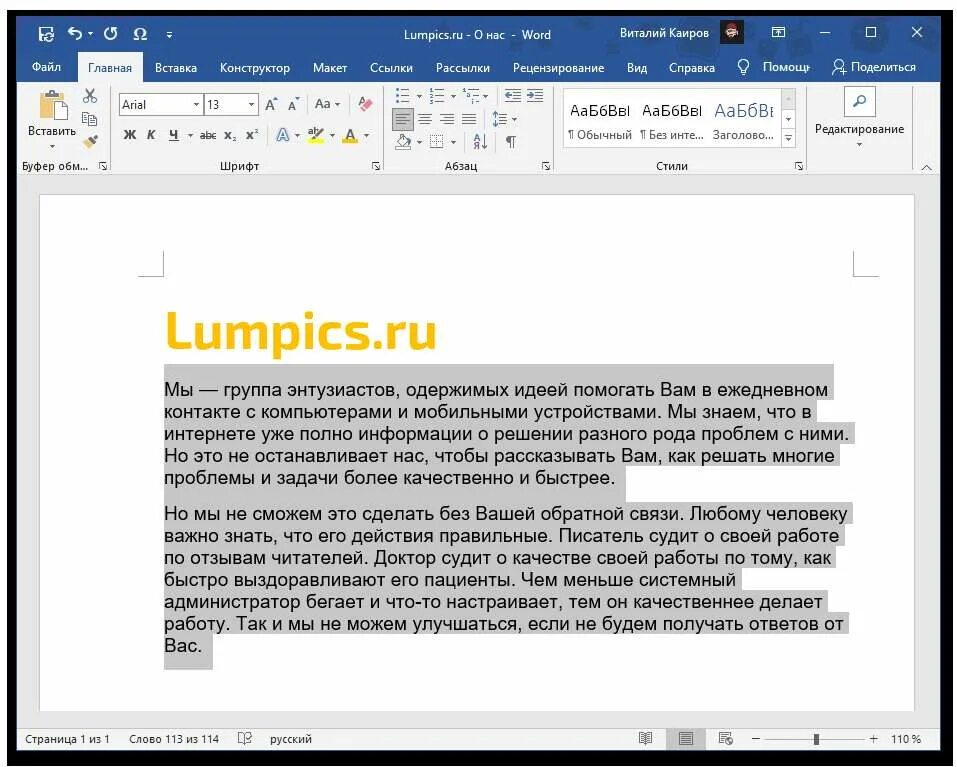Apply yellow text highlight color
957x767 pixels.
pyautogui.click(x=316, y=135)
